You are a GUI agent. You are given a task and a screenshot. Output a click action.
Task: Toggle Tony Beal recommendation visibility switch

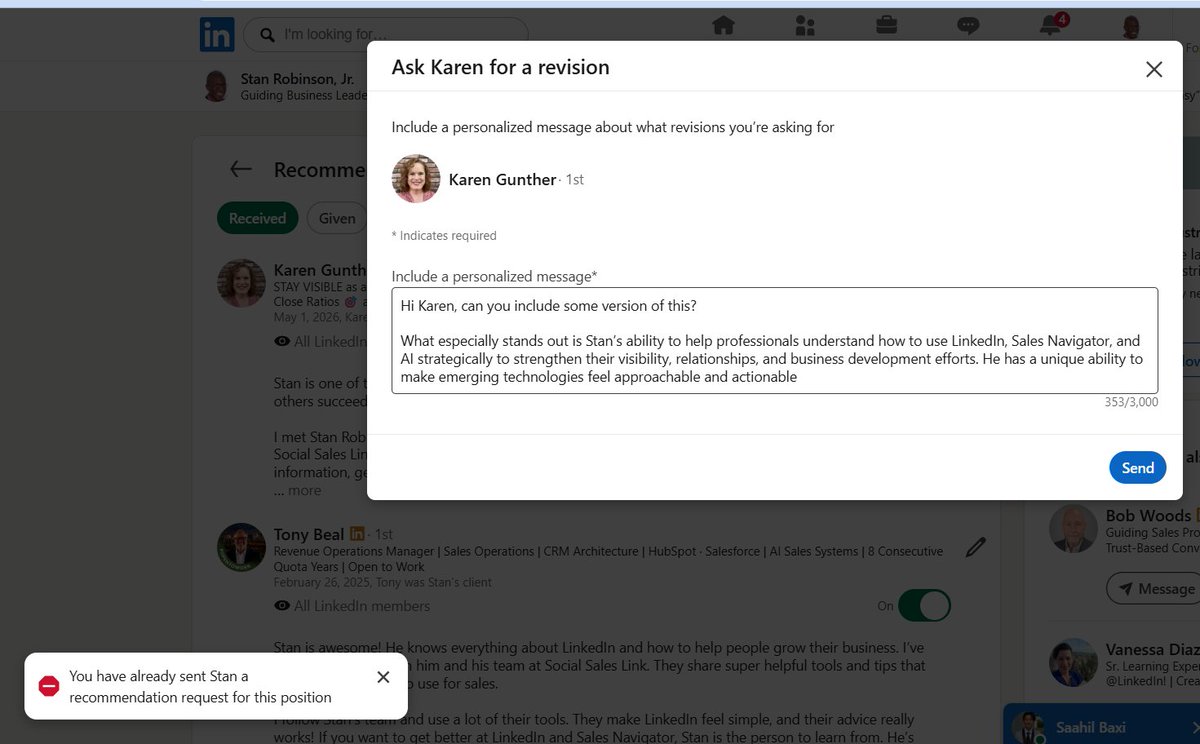point(924,605)
